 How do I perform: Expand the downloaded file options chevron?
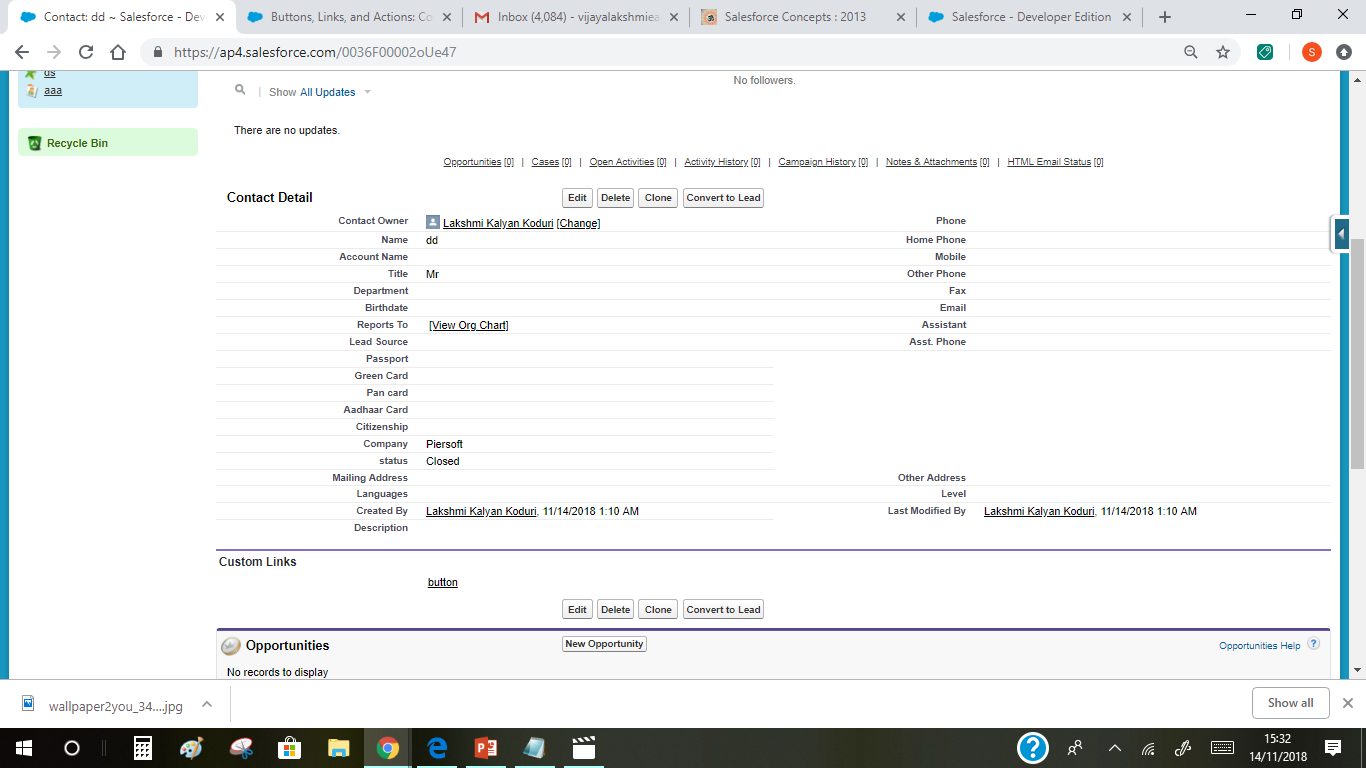tap(206, 704)
